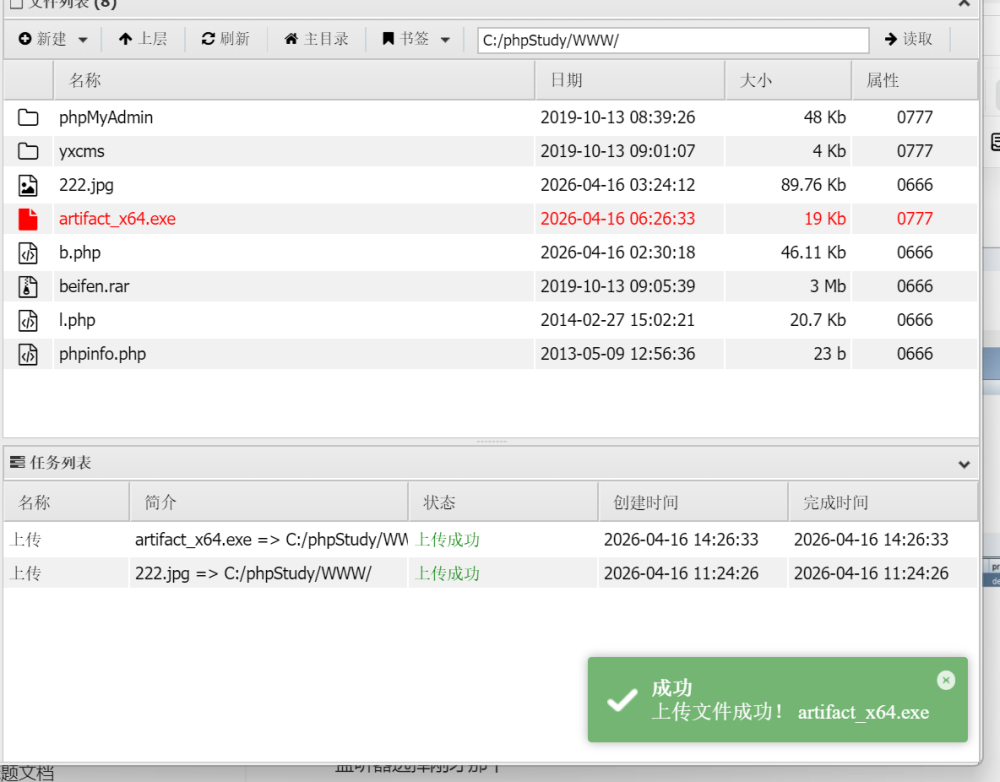The height and width of the screenshot is (782, 1000).
Task: Select the 222.jpg image file icon
Action: pyautogui.click(x=28, y=186)
